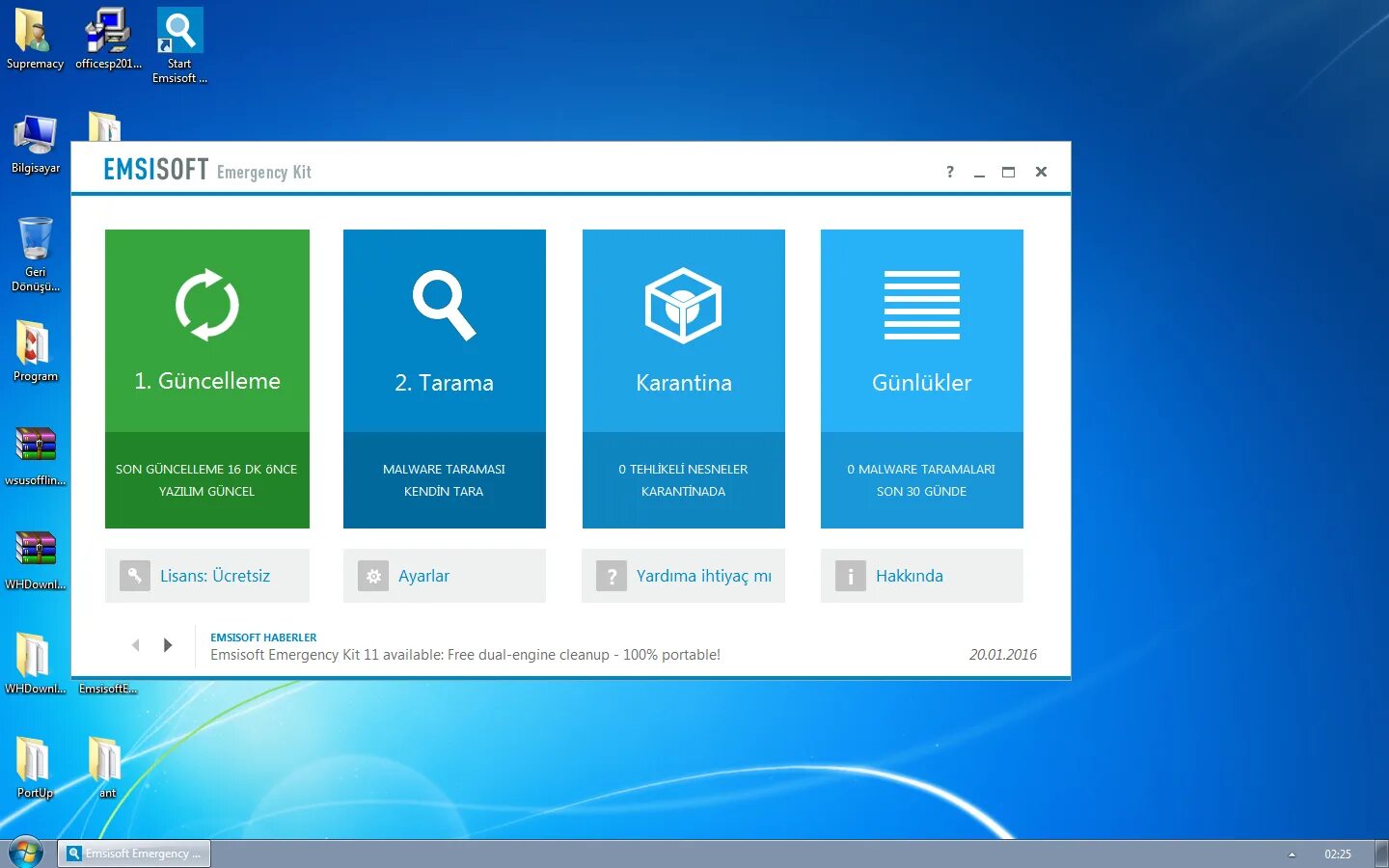Click Show desktop button
The width and height of the screenshot is (1389, 868).
pos(1381,854)
